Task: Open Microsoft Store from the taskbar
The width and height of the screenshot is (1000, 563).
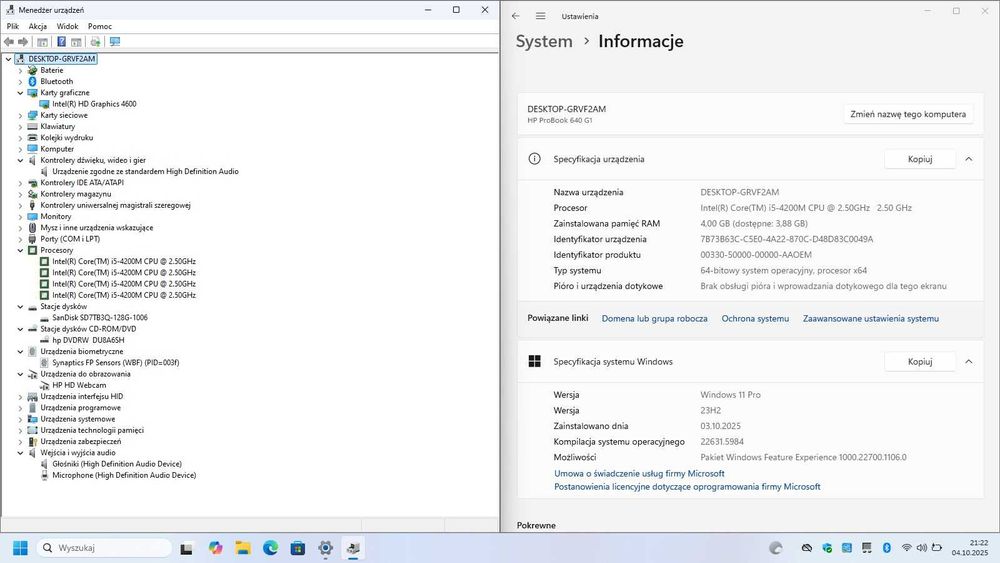Action: 298,548
